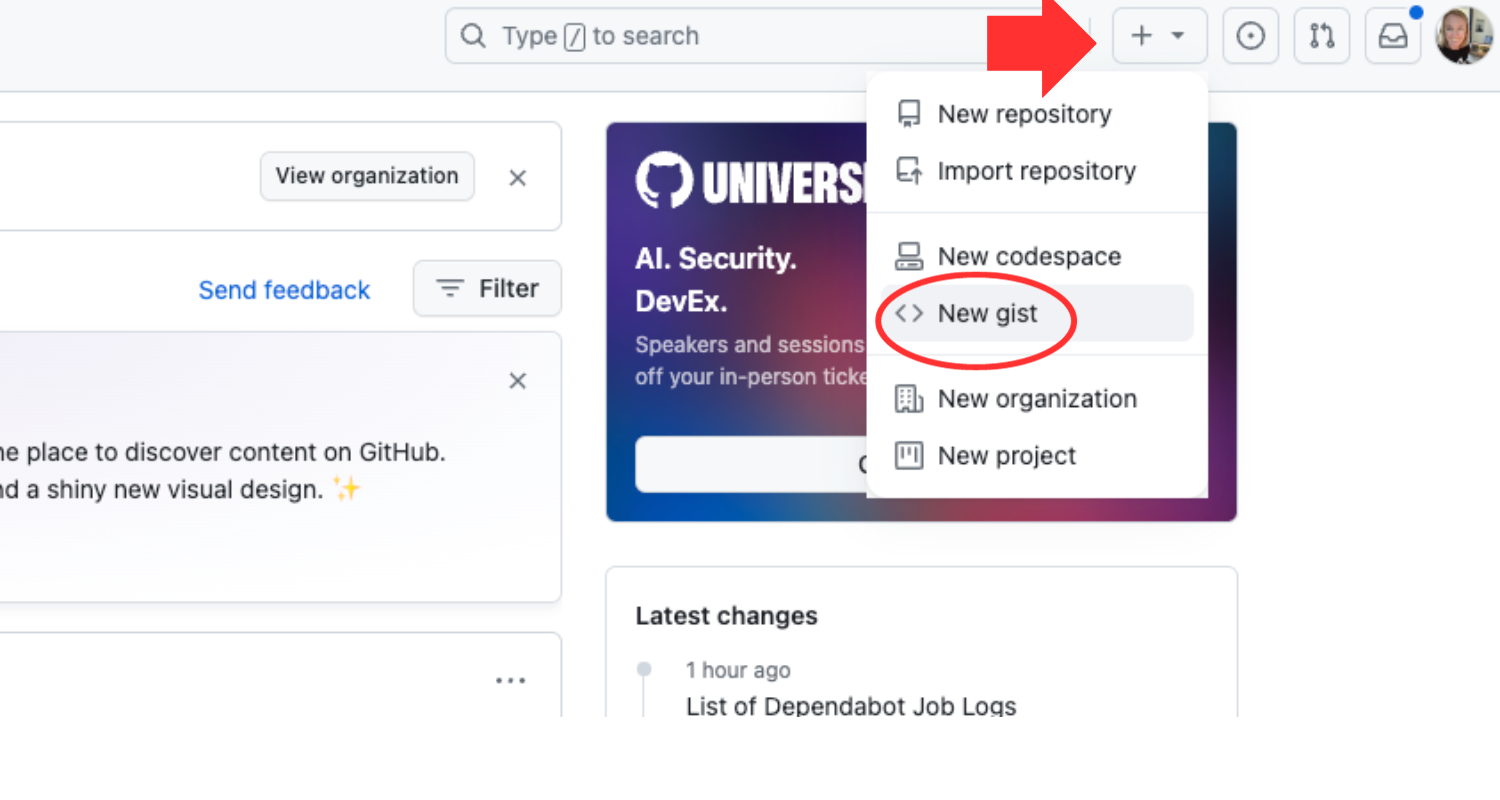
Task: Dismiss the organization card with X
Action: pyautogui.click(x=517, y=178)
